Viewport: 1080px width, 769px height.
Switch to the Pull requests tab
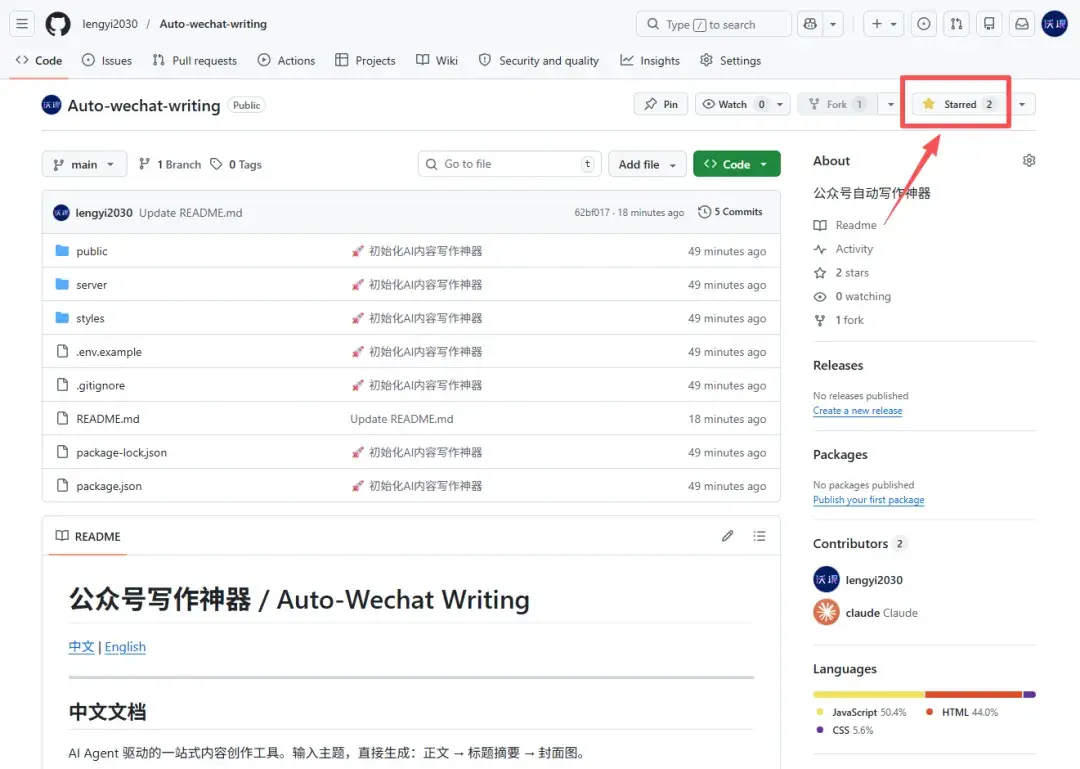(x=194, y=61)
